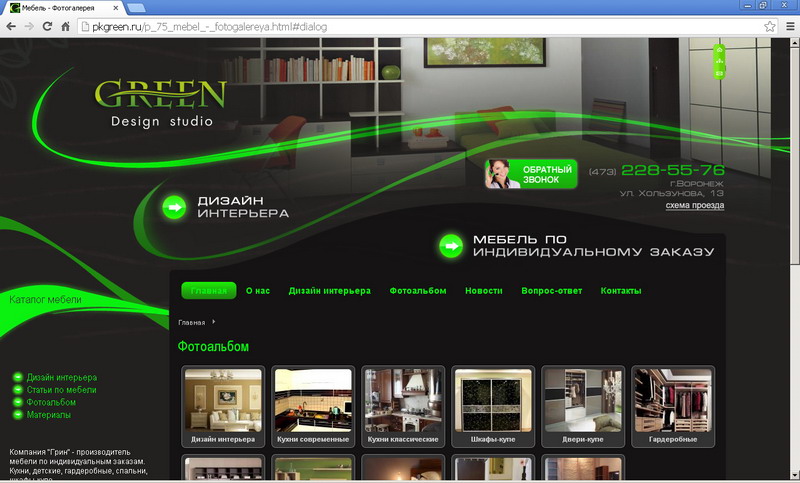Click the address text ул. Хользунова, 13
Screen dimensions: 800x483
click(x=671, y=193)
